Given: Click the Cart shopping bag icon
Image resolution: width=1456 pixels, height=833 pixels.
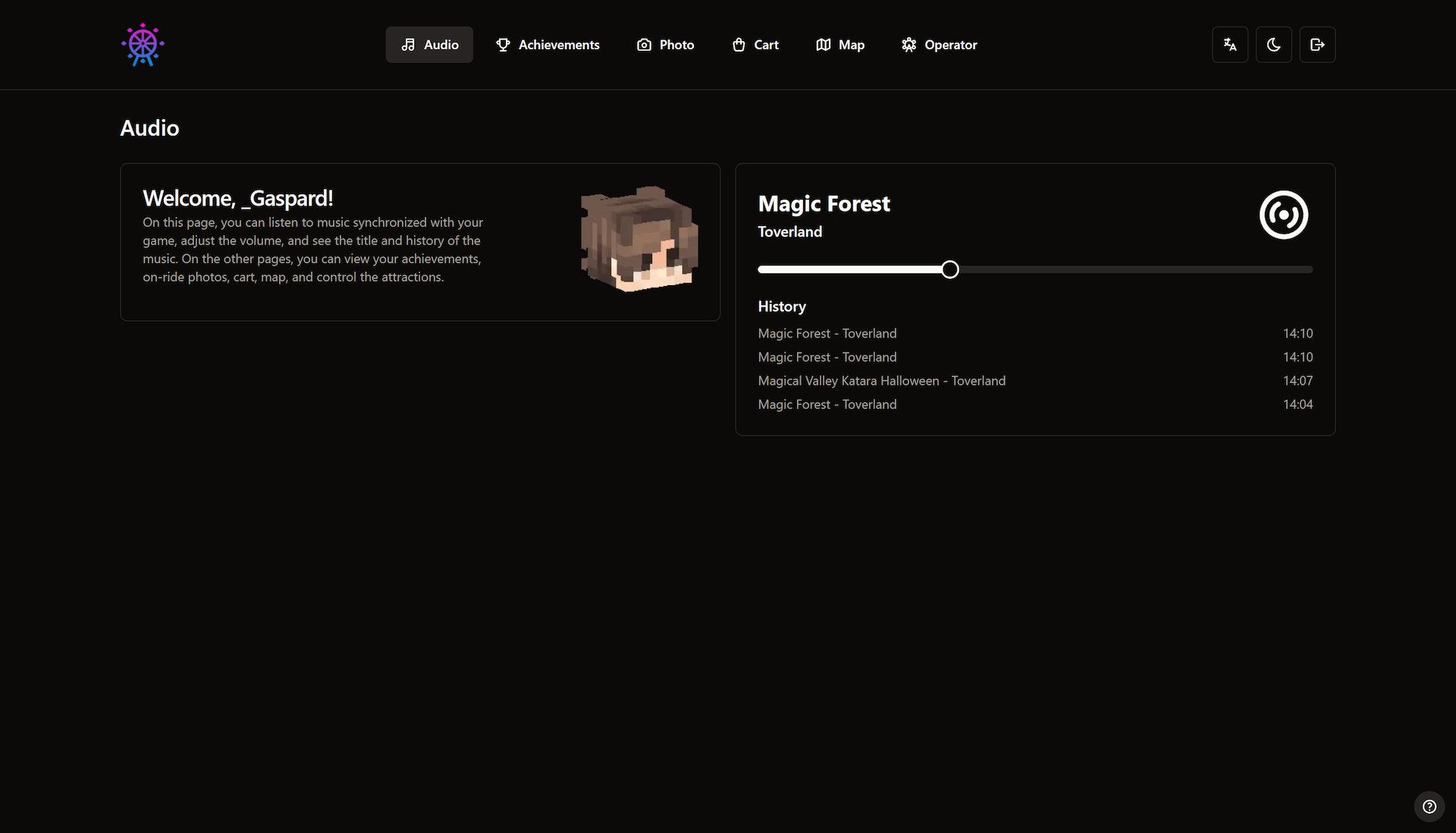Looking at the screenshot, I should (740, 45).
